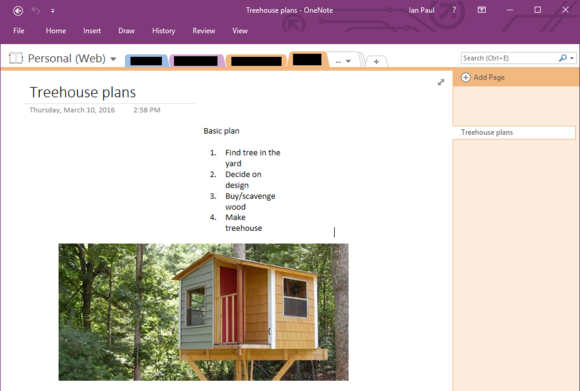The width and height of the screenshot is (580, 391).
Task: Expand the Personal (Web) notebook dropdown
Action: click(113, 59)
